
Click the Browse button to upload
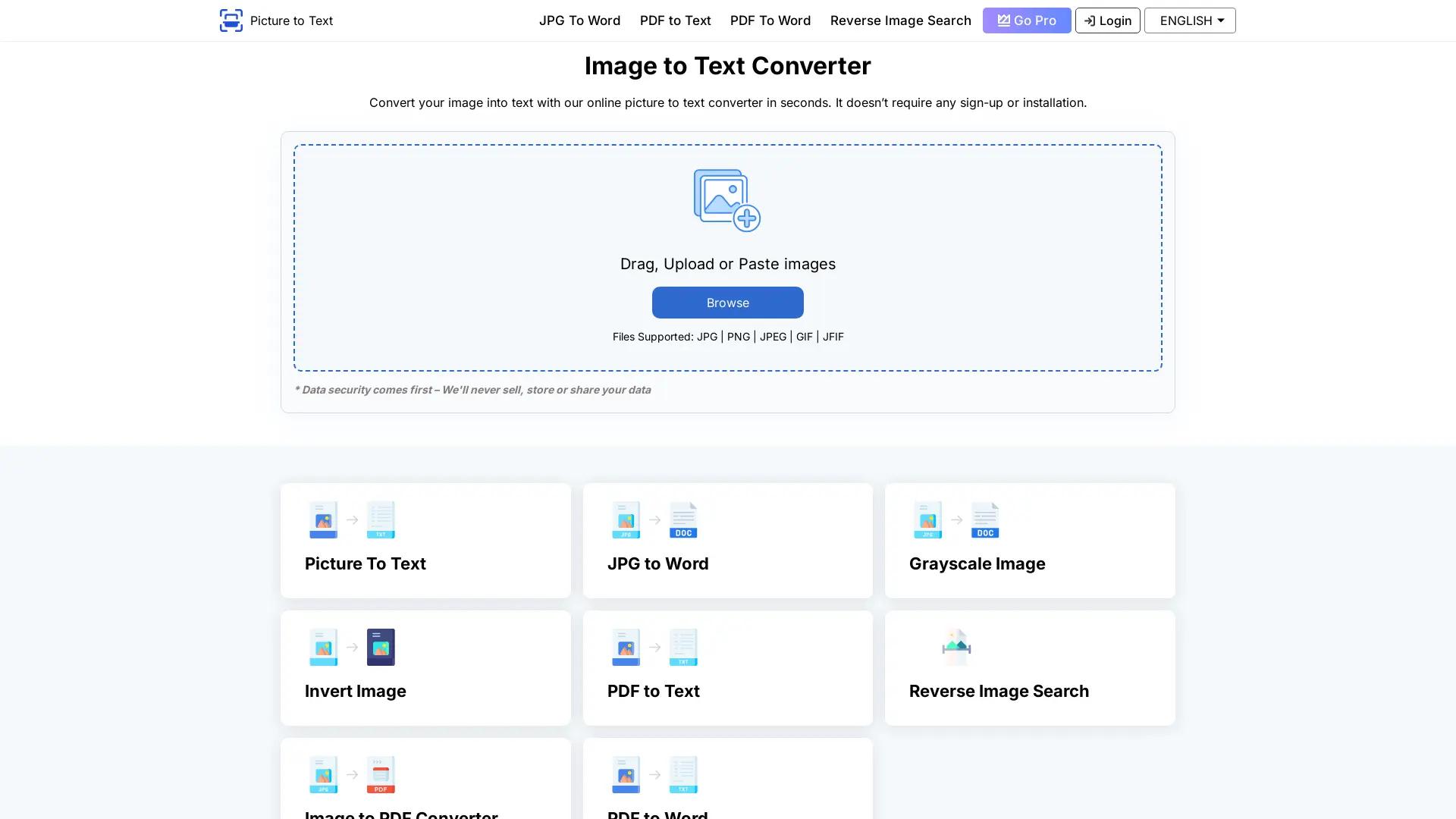pos(726,302)
